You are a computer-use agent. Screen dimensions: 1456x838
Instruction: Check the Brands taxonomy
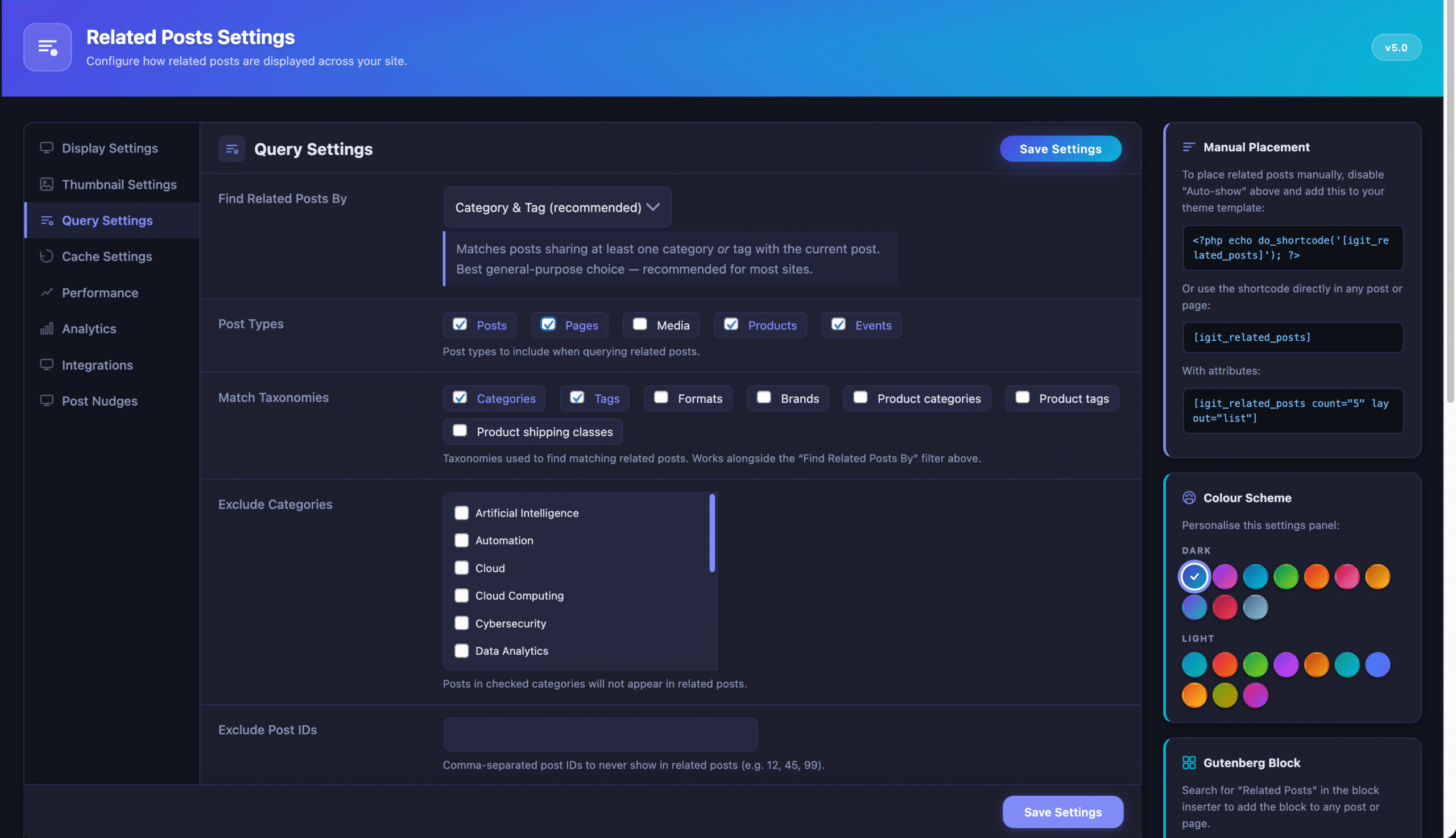tap(764, 398)
